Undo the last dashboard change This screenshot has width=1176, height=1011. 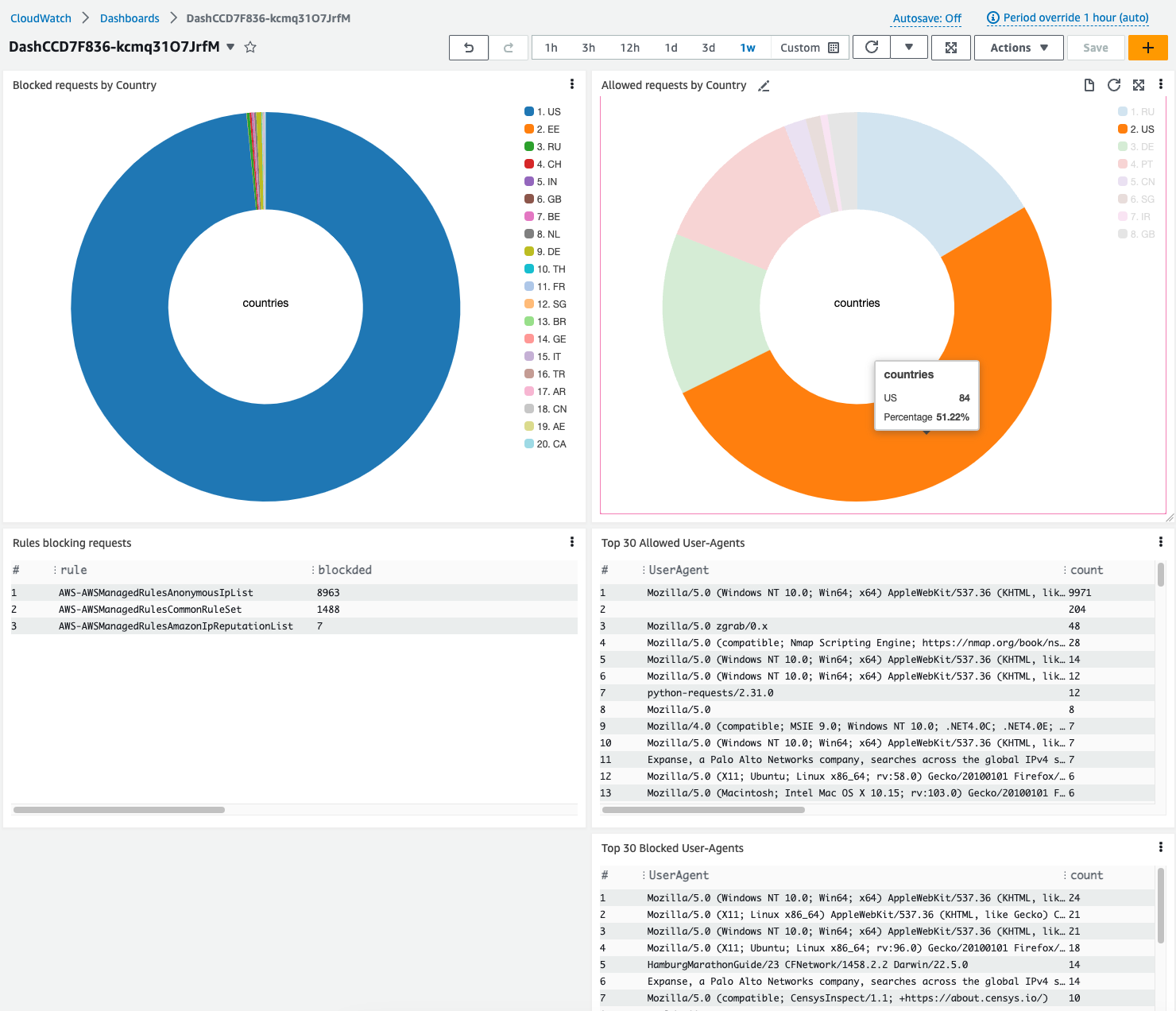[x=469, y=48]
